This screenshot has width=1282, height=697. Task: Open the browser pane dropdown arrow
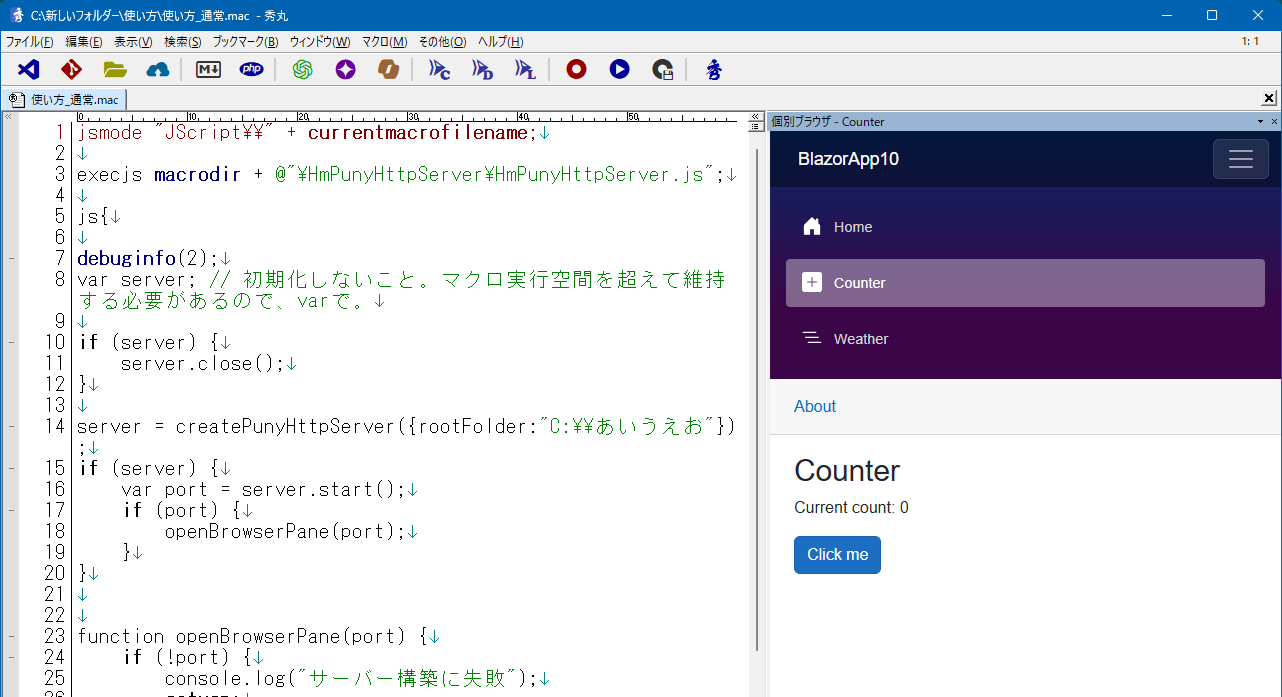click(1260, 122)
